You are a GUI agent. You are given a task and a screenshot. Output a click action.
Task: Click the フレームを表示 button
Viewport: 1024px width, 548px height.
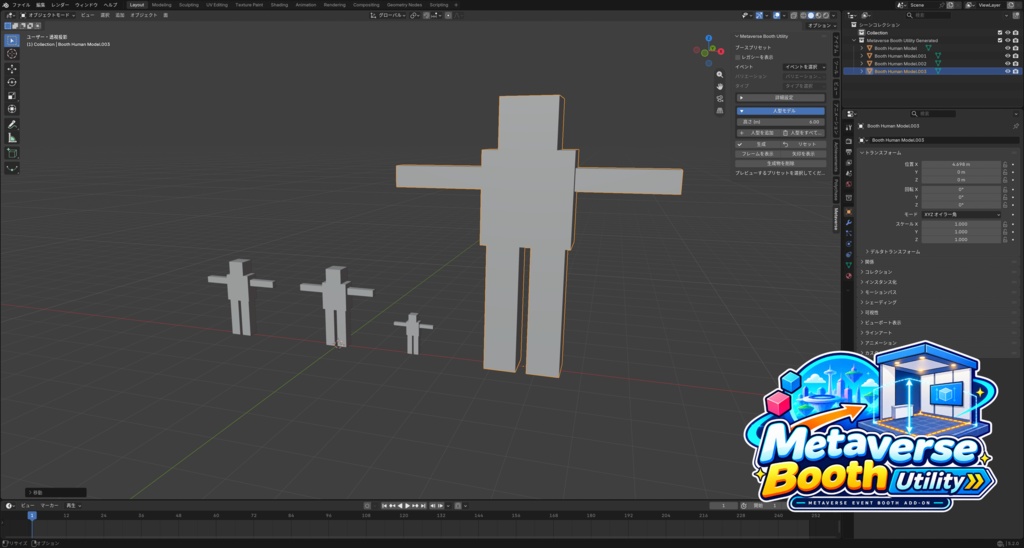tap(757, 154)
